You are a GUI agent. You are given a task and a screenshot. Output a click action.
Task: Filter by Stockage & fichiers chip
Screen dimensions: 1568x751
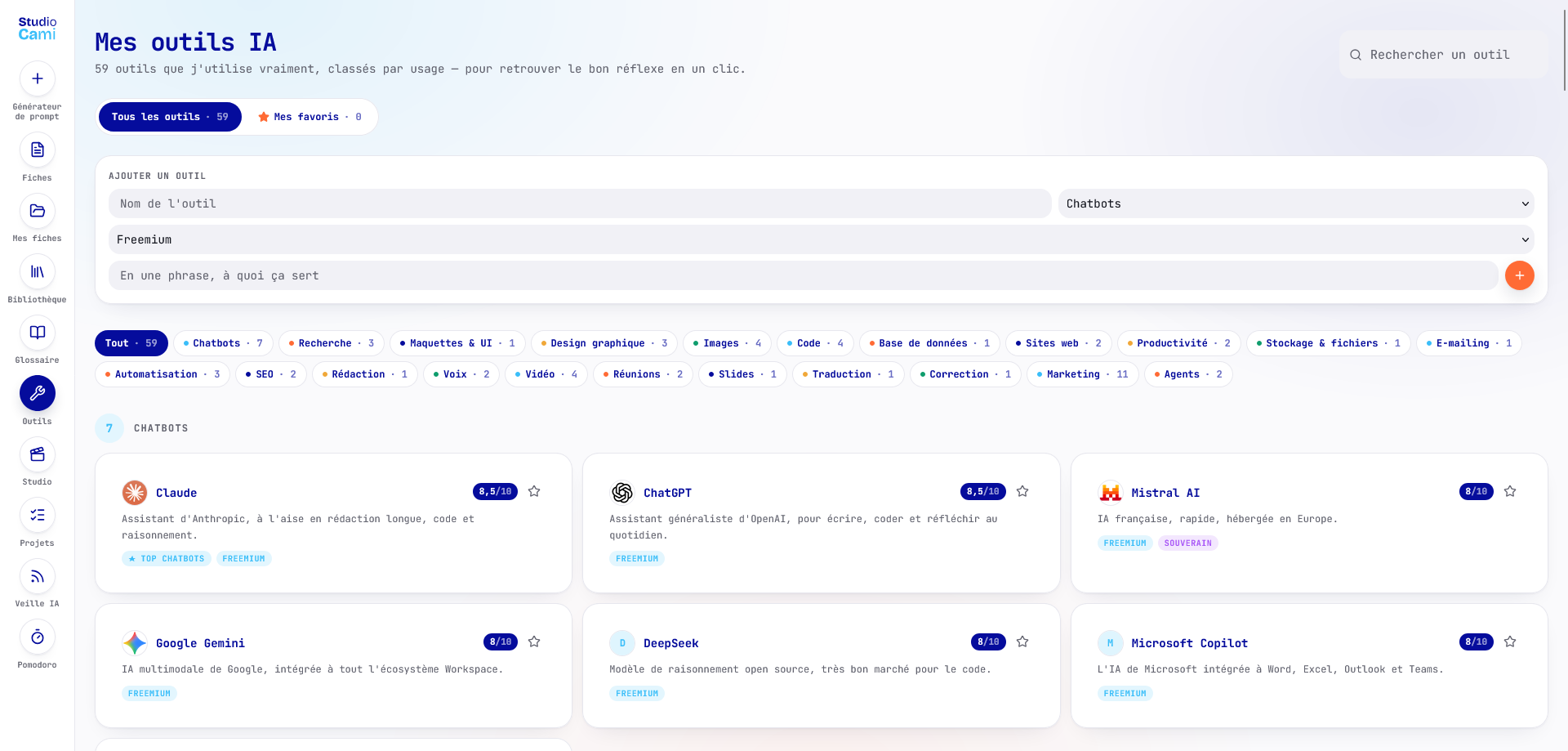[x=1328, y=343]
